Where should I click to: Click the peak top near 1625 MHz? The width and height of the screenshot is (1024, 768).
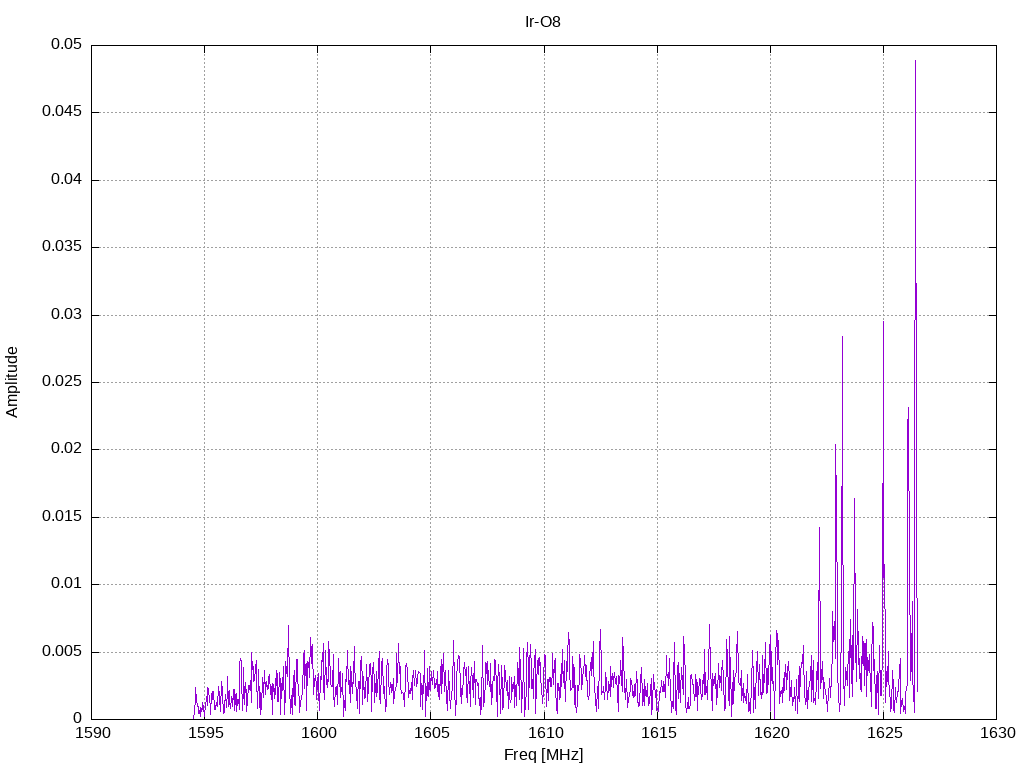pos(883,322)
